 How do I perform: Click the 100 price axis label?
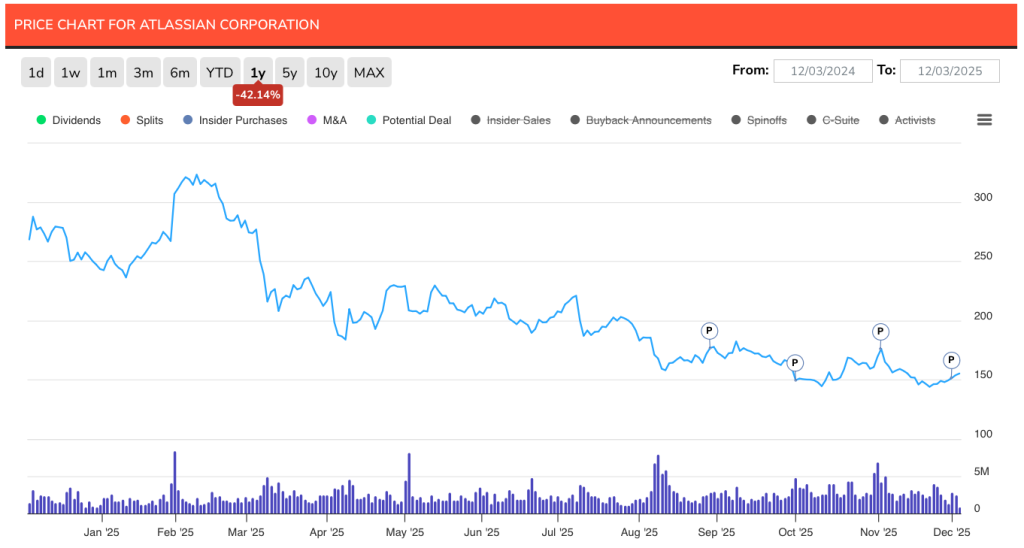983,434
